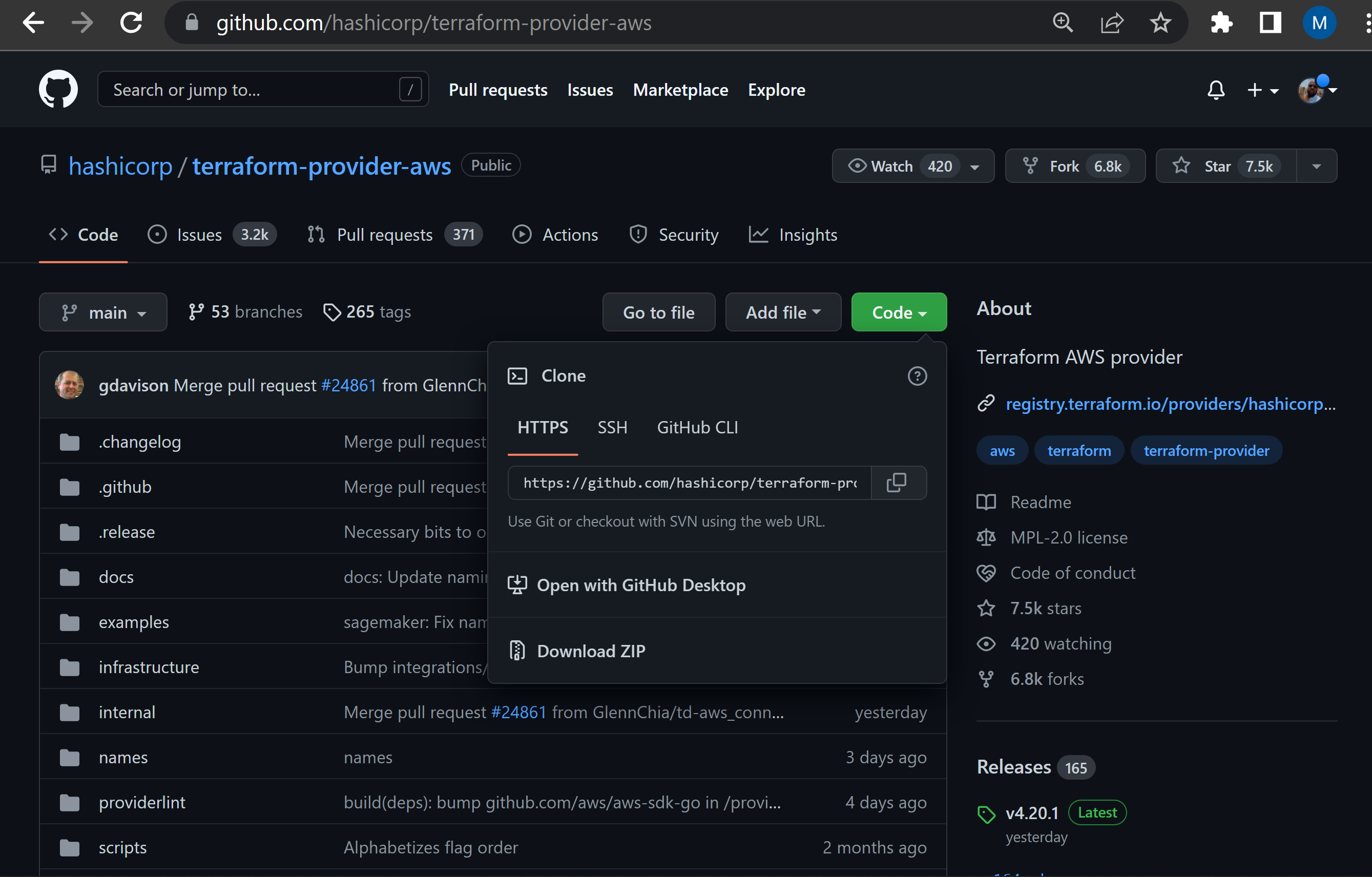Click the browser address bar URL
The image size is (1372, 877).
point(433,23)
